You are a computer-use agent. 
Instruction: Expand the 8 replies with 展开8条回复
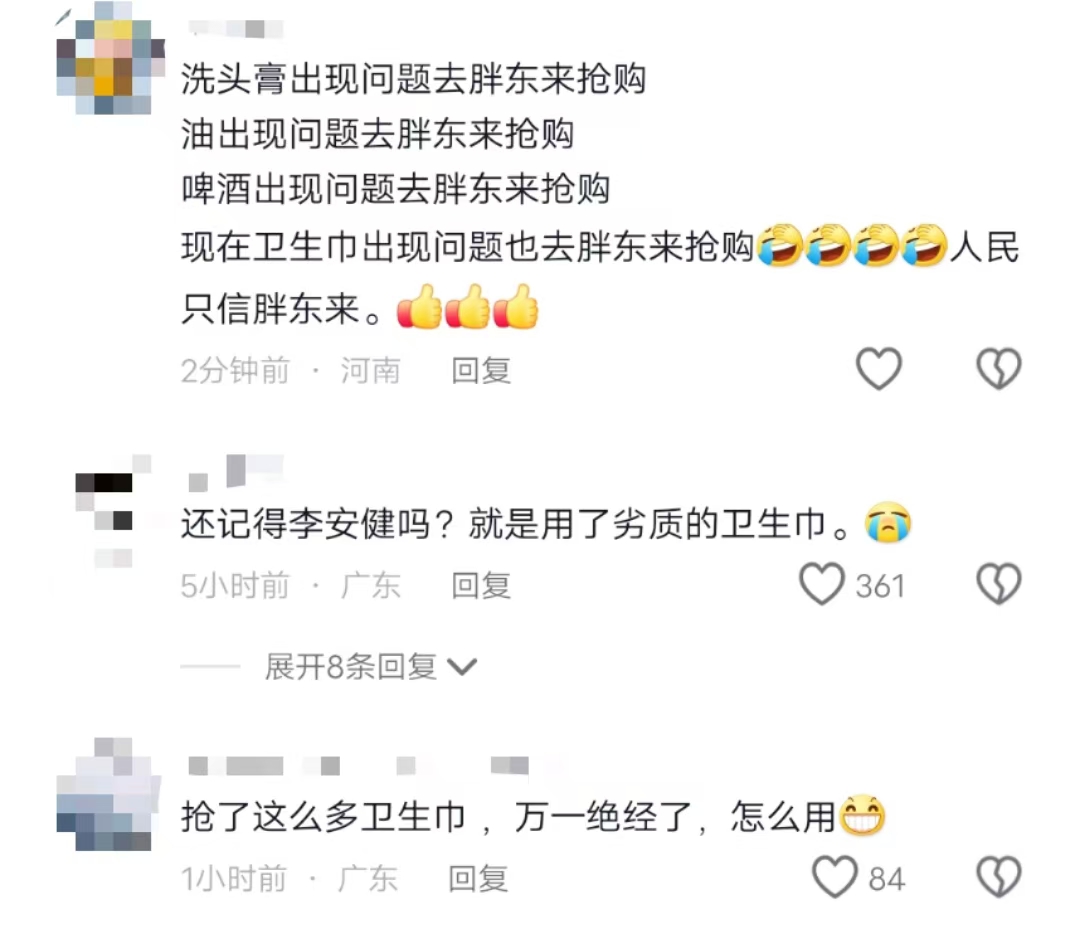(x=351, y=667)
